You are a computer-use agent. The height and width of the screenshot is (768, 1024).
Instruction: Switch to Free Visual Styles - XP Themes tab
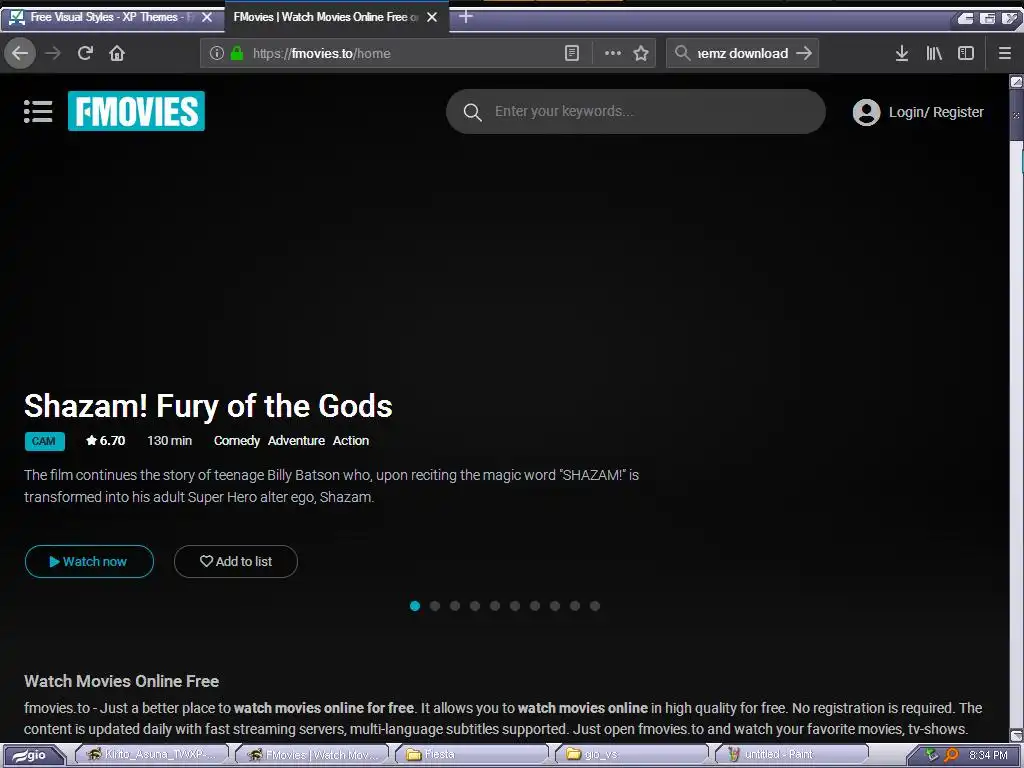(x=112, y=17)
